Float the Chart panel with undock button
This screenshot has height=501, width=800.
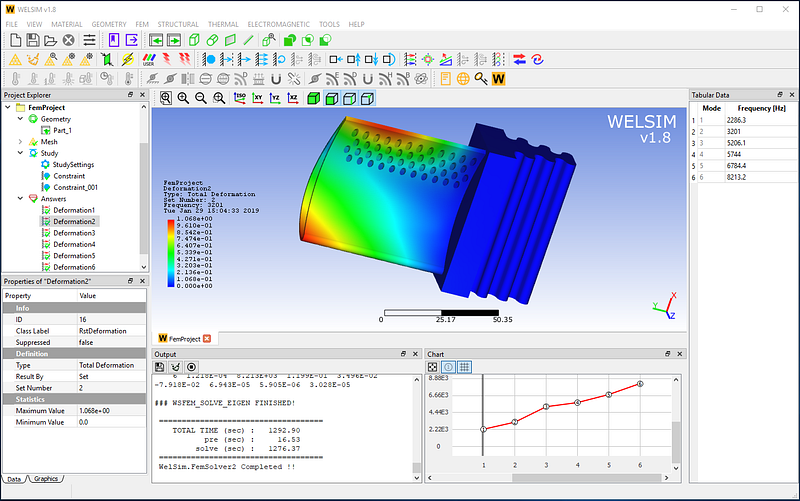point(667,354)
